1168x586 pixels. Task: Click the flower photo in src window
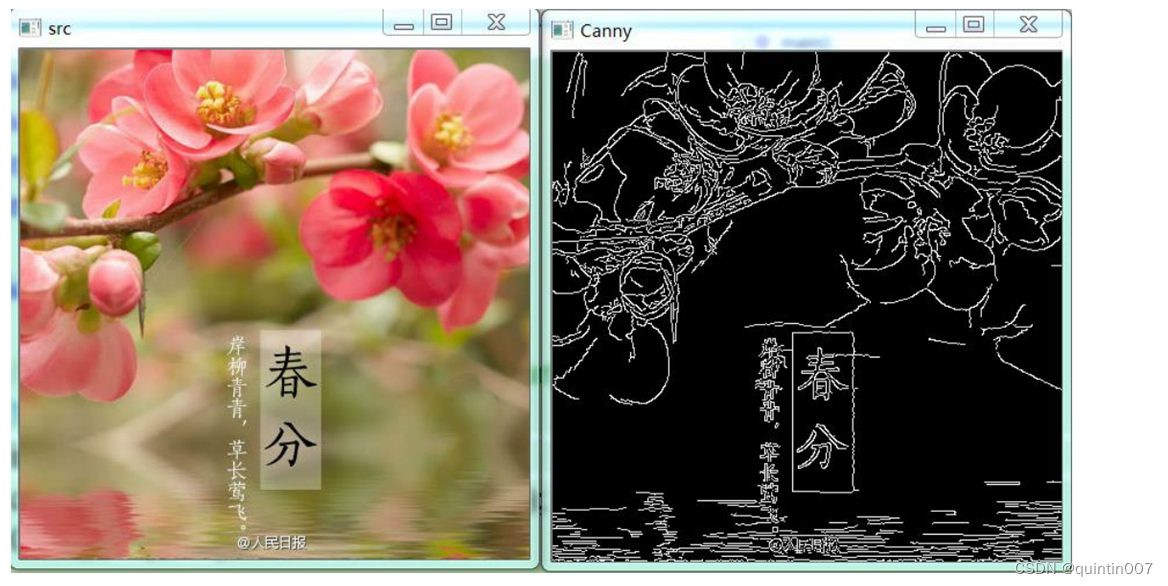pyautogui.click(x=275, y=304)
